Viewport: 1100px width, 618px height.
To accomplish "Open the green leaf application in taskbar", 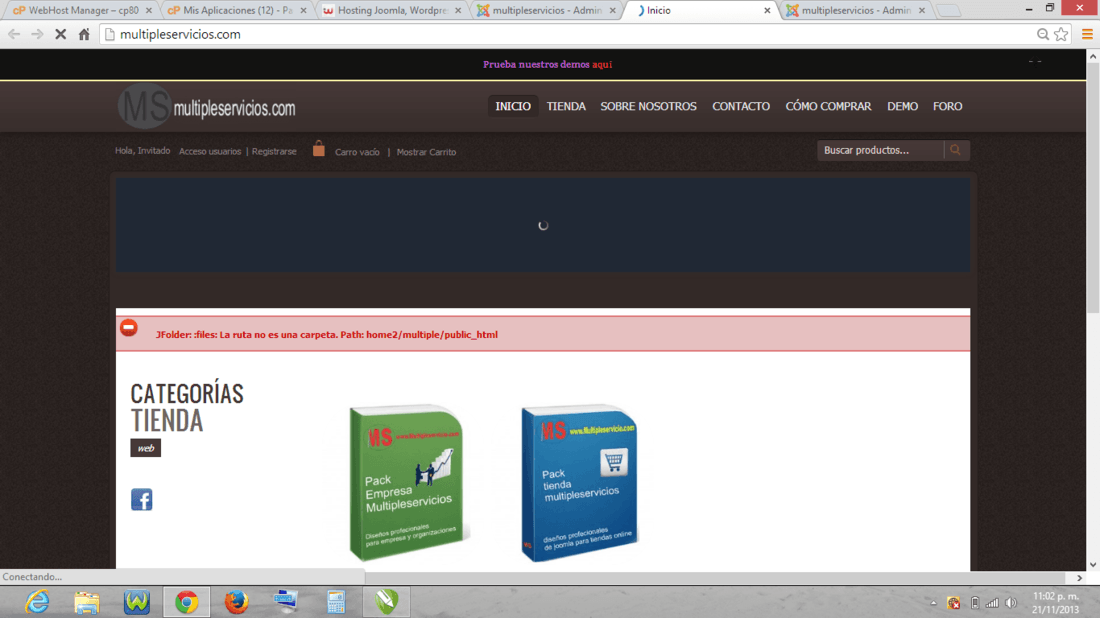I will pos(386,602).
